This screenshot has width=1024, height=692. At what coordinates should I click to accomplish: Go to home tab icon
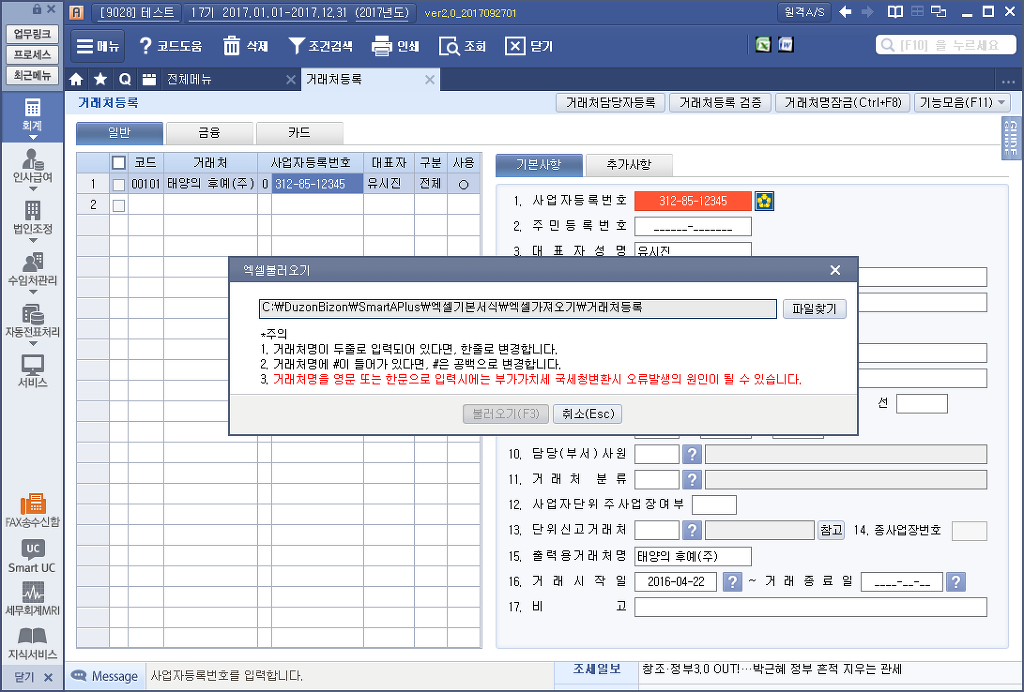(76, 80)
